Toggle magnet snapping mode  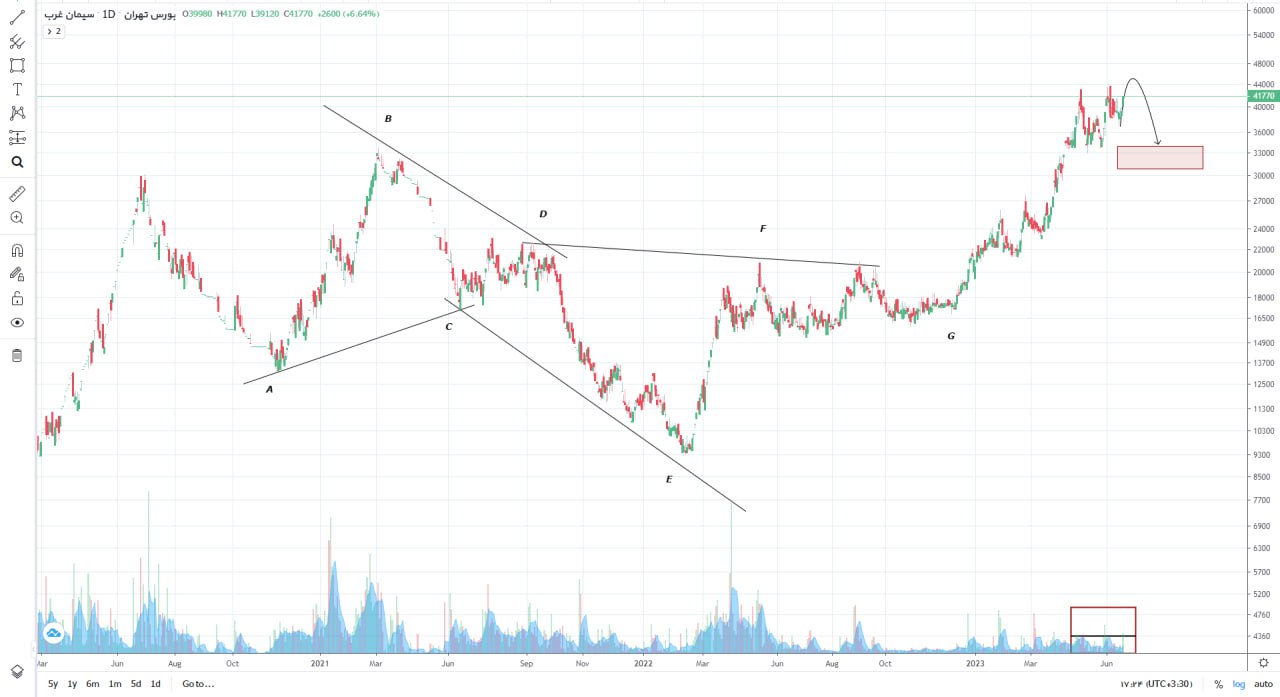tap(17, 250)
